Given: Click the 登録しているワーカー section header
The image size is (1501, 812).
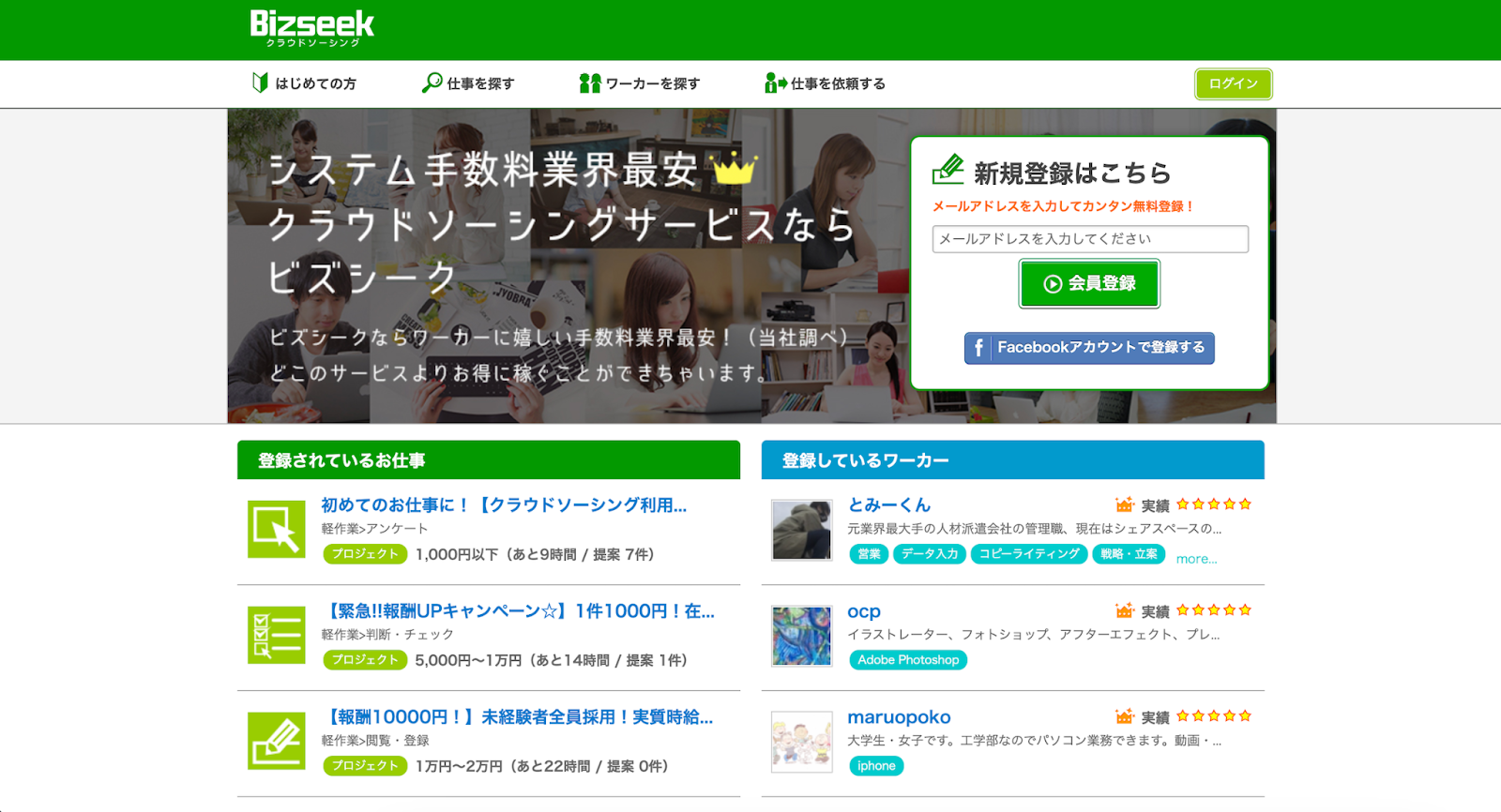Looking at the screenshot, I should click(x=1013, y=460).
